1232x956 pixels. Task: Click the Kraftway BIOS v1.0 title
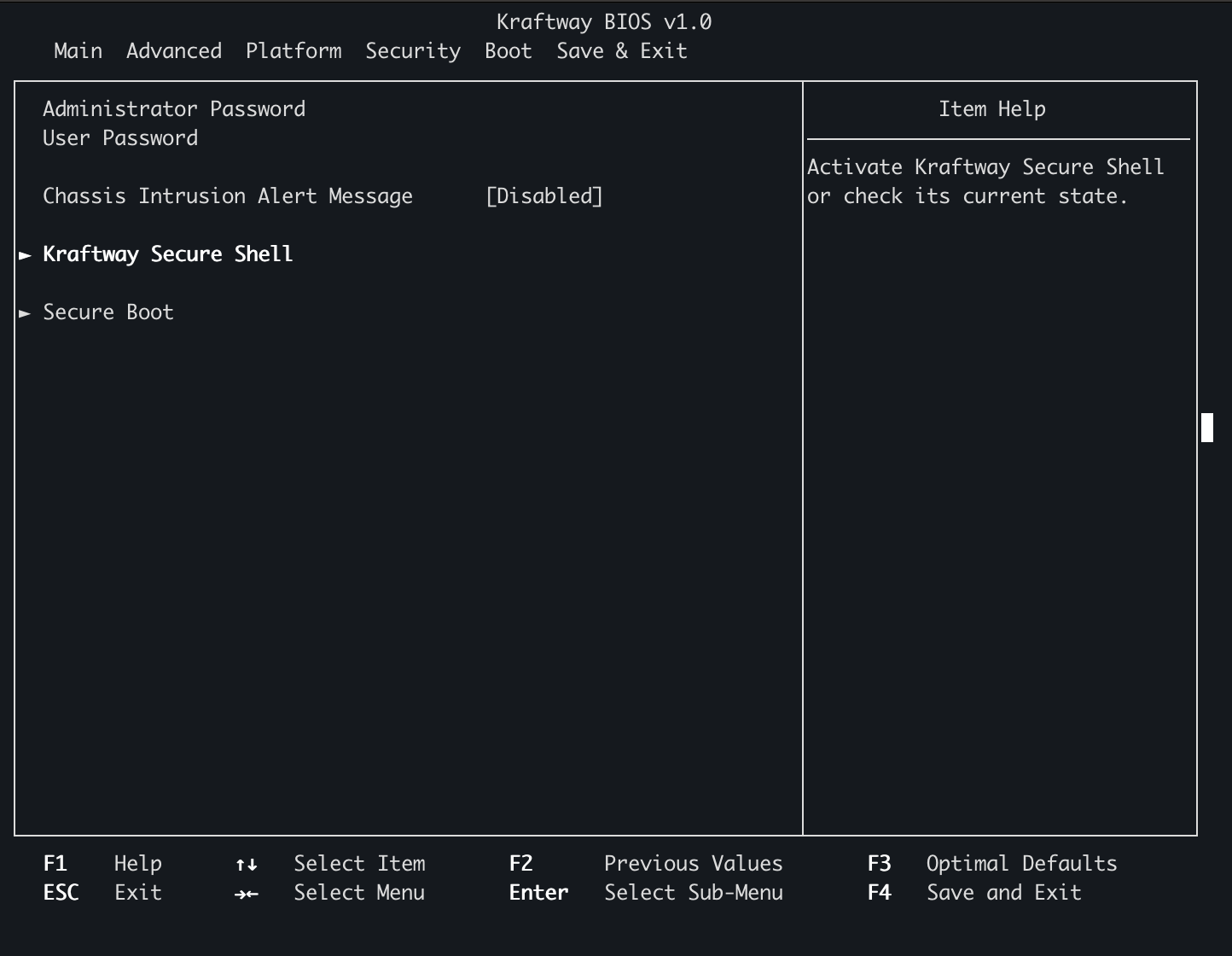tap(604, 22)
